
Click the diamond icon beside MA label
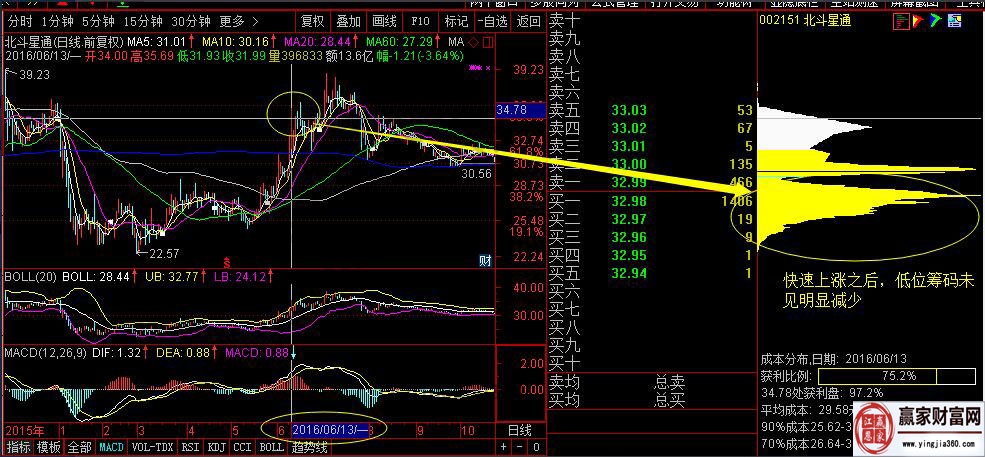click(472, 42)
